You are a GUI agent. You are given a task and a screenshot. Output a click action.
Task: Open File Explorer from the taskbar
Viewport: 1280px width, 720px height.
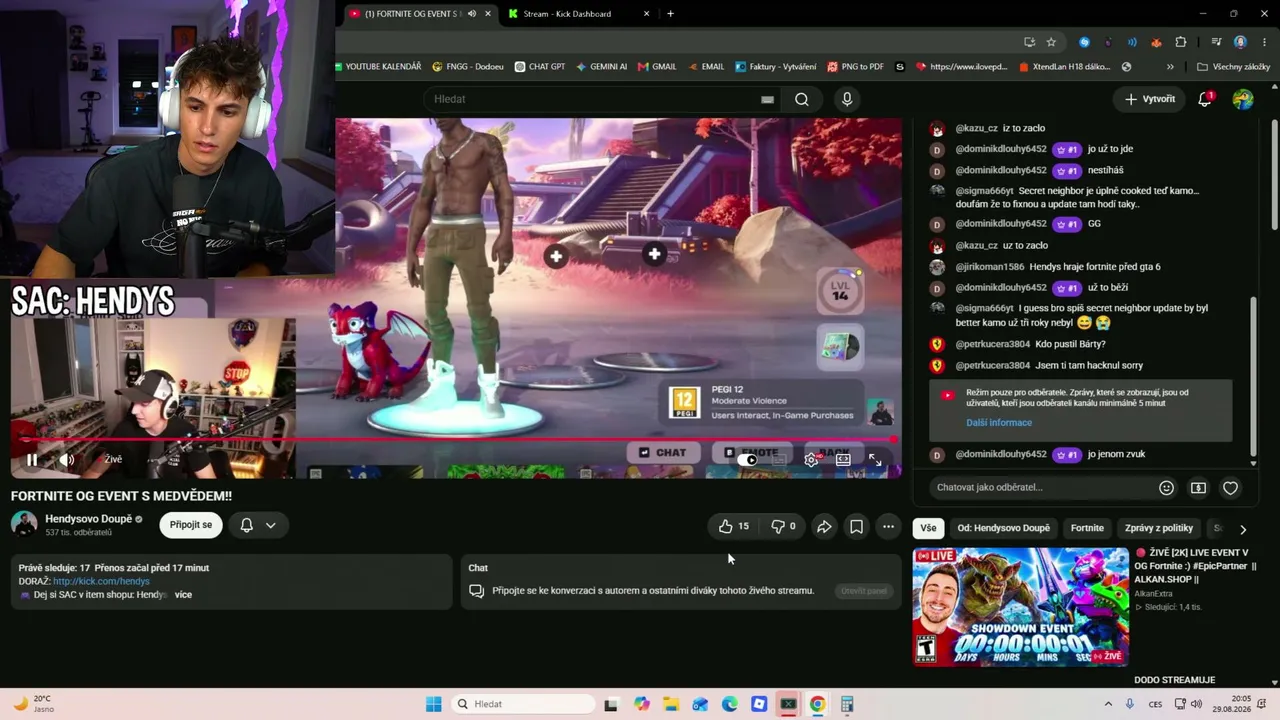click(671, 704)
